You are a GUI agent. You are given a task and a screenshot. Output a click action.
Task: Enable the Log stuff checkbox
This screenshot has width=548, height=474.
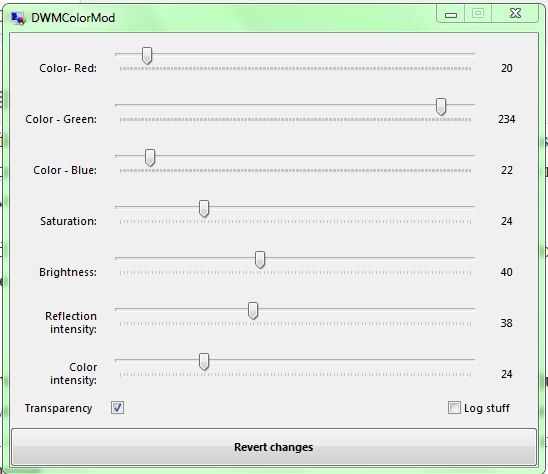coord(454,408)
